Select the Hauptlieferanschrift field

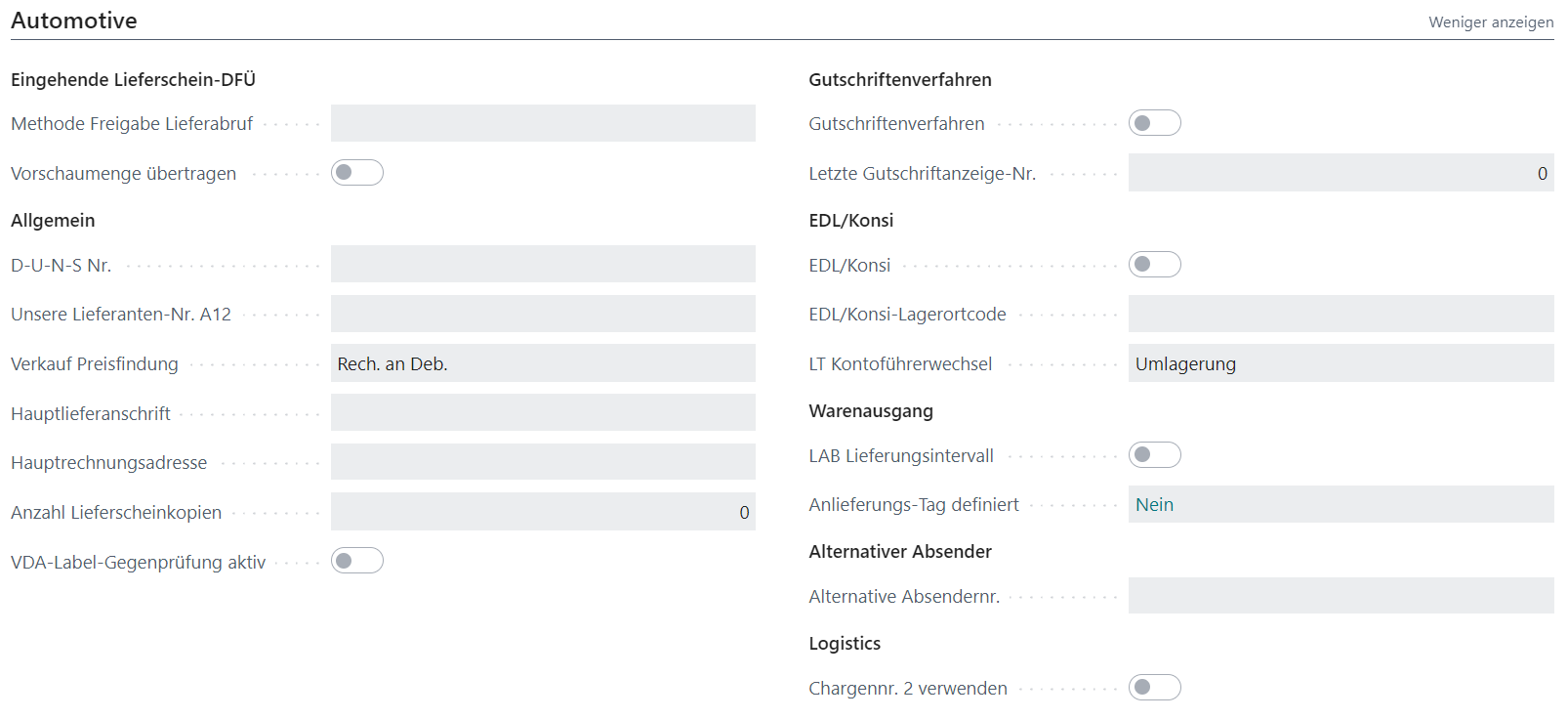point(543,412)
